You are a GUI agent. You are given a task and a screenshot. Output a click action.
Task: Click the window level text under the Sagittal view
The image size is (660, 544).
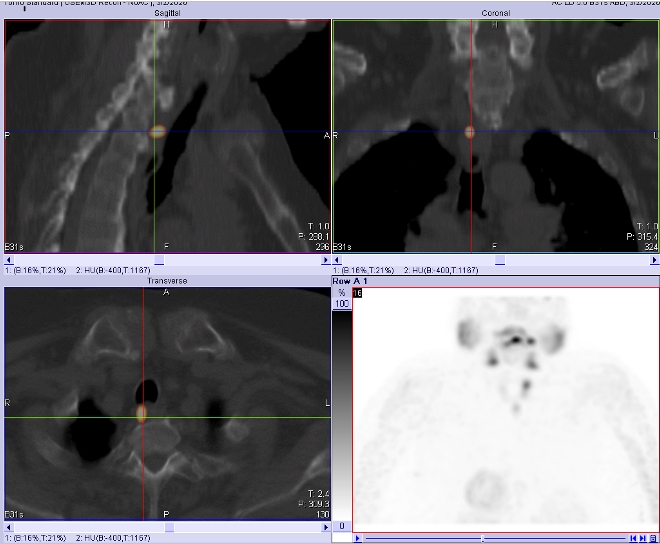point(77,270)
